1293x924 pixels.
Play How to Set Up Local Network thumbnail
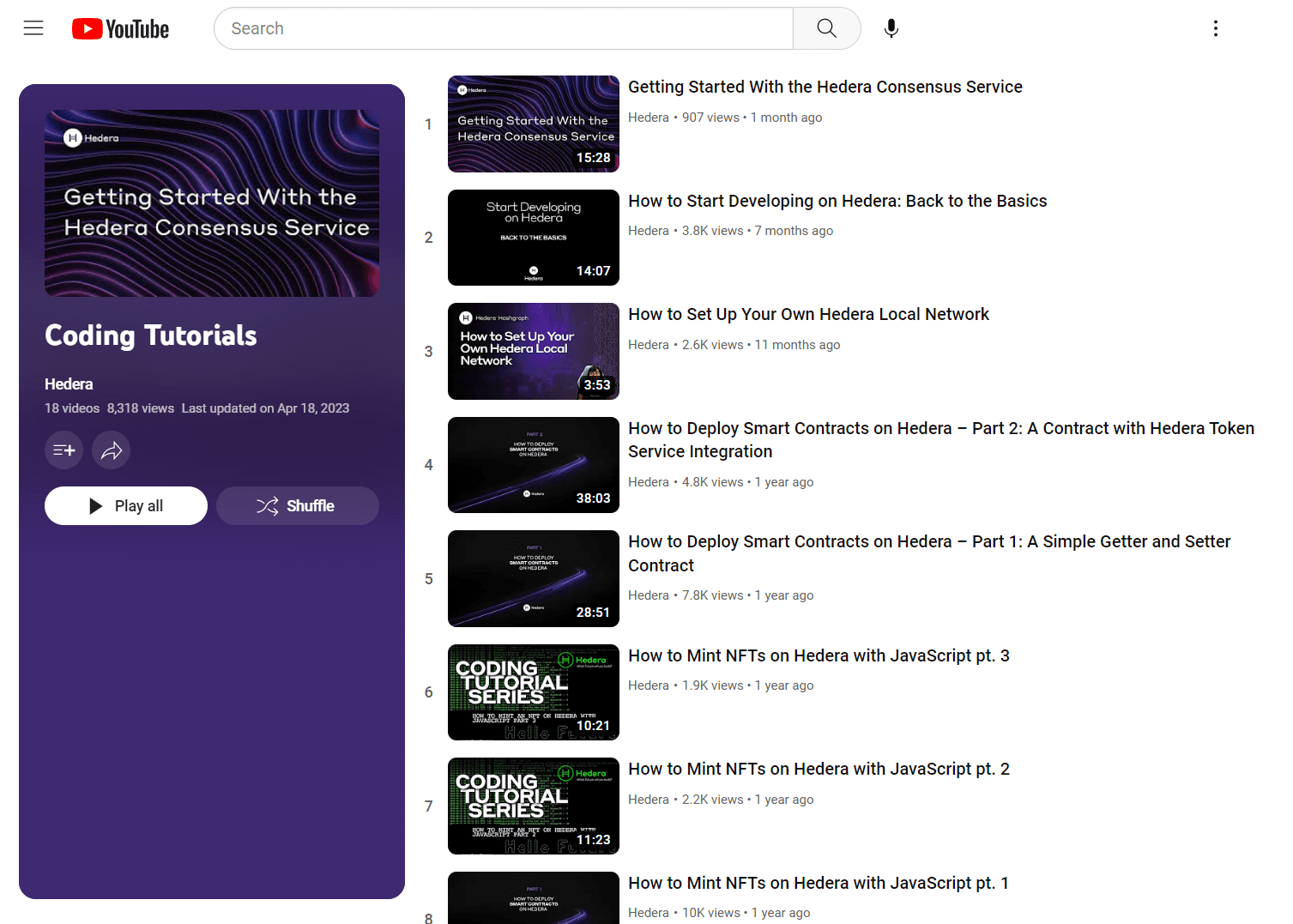click(x=533, y=352)
